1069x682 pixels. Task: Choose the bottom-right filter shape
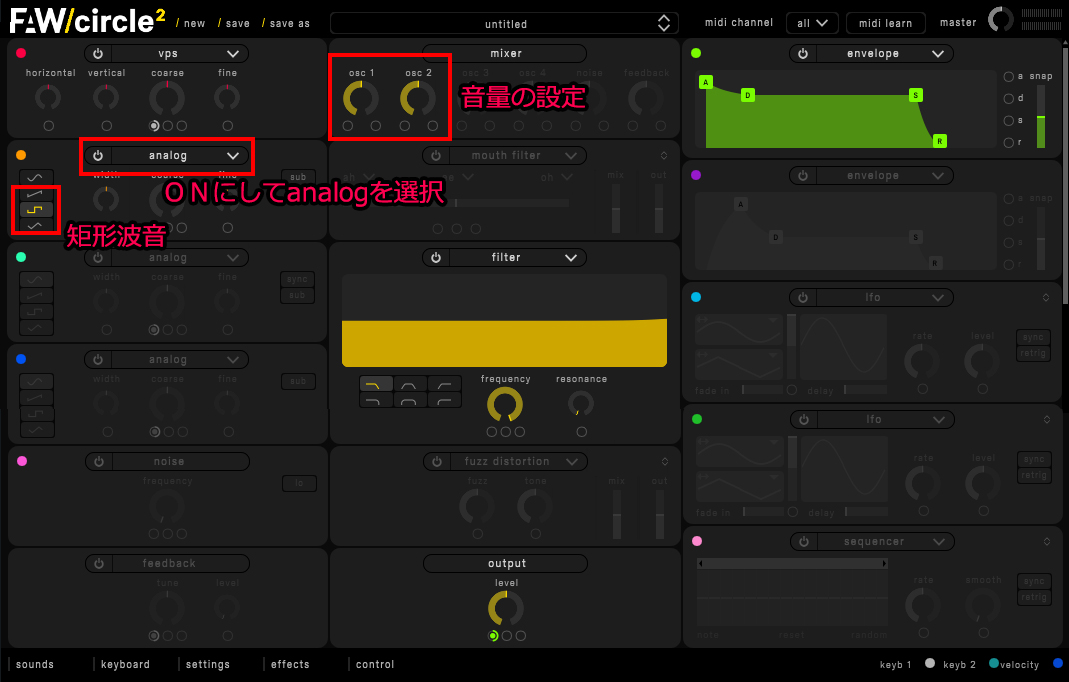tap(445, 400)
